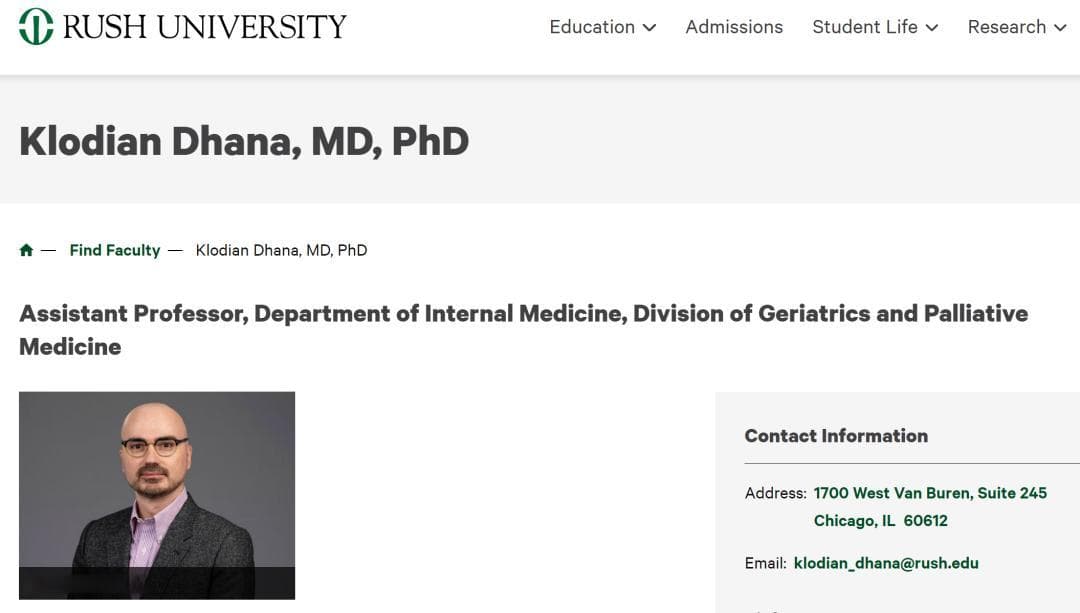Screen dimensions: 1080x613
Task: Click the Contact Information heading
Action: click(x=836, y=436)
